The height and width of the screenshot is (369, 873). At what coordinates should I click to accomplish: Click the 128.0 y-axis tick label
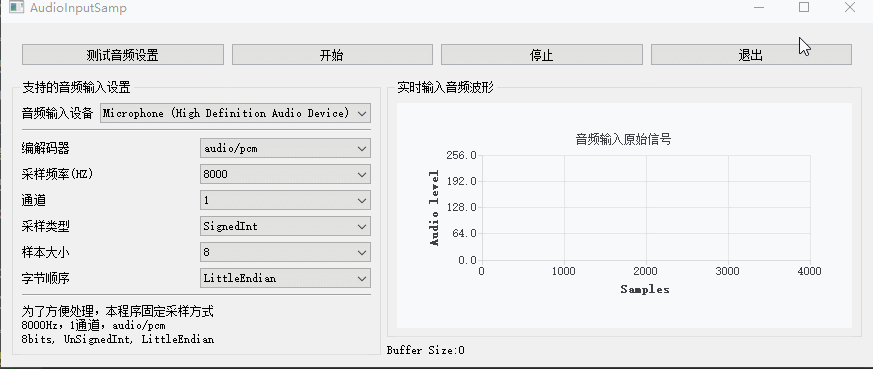[461, 208]
